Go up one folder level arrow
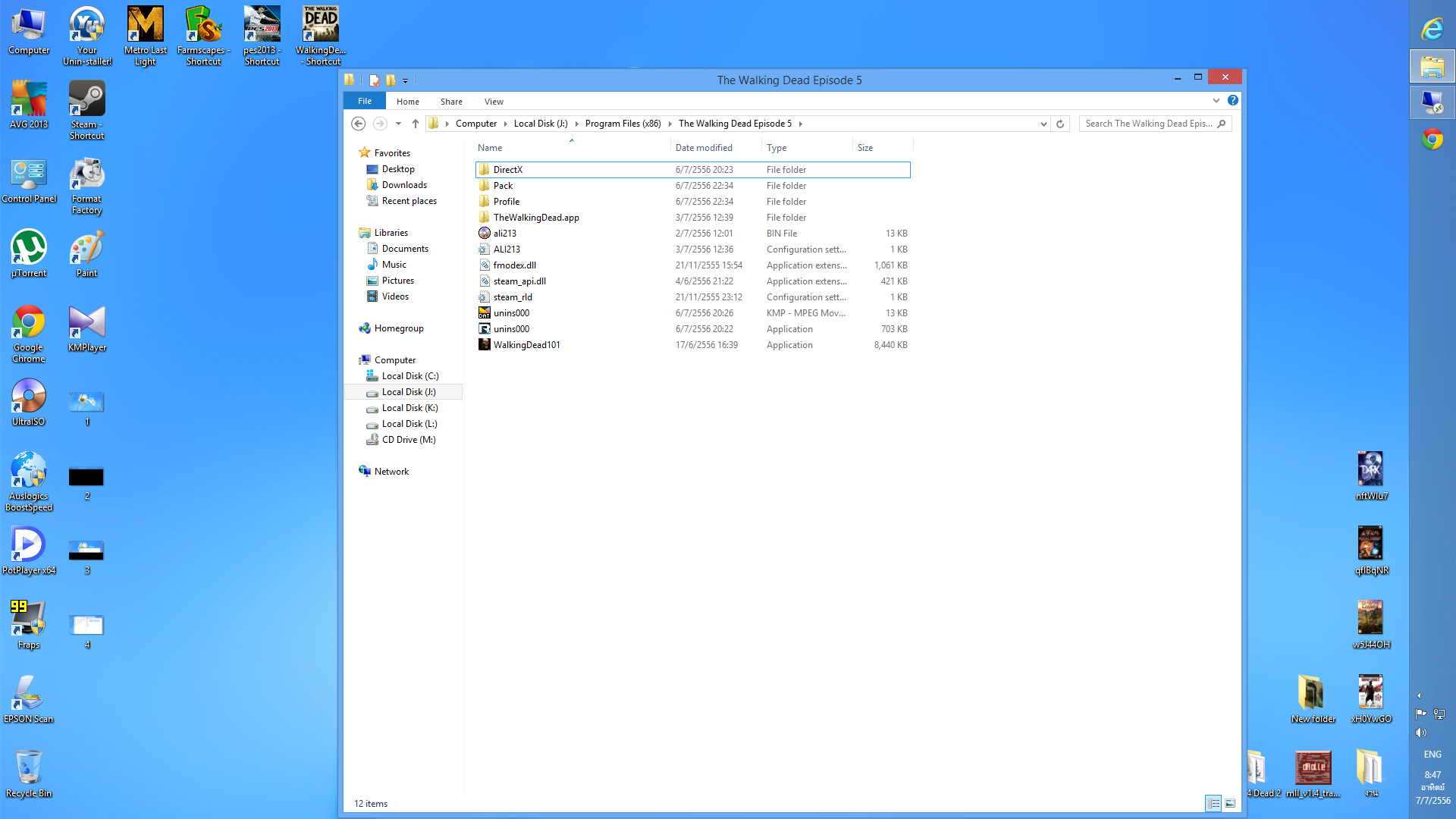Image resolution: width=1456 pixels, height=819 pixels. [416, 124]
